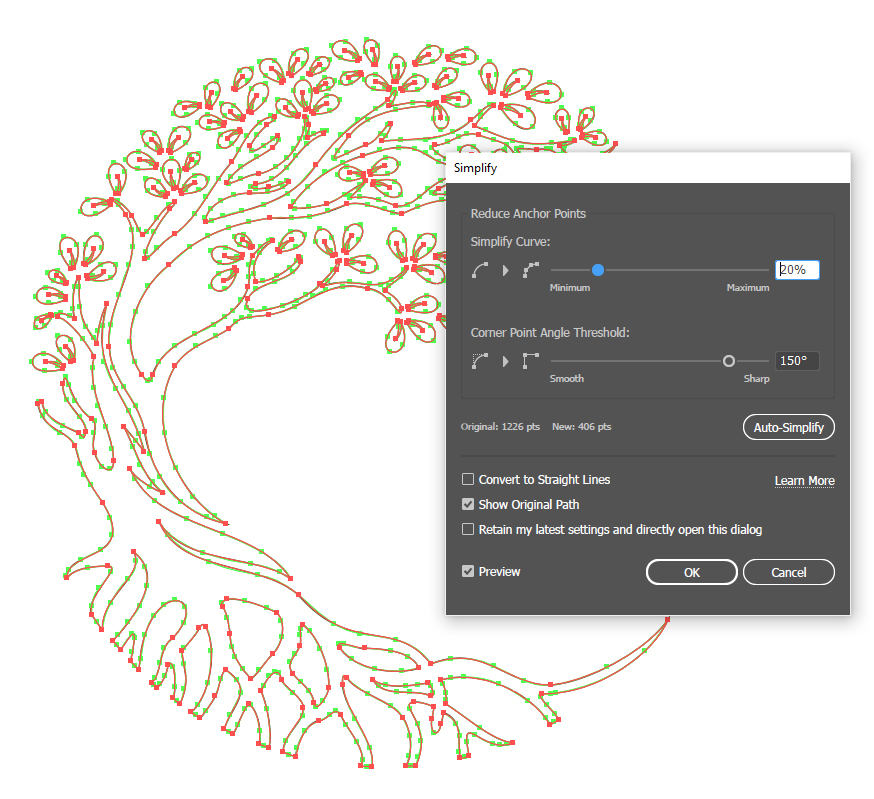The height and width of the screenshot is (799, 874).
Task: Click the Simplify Curve percentage field showing 20%
Action: pyautogui.click(x=797, y=270)
